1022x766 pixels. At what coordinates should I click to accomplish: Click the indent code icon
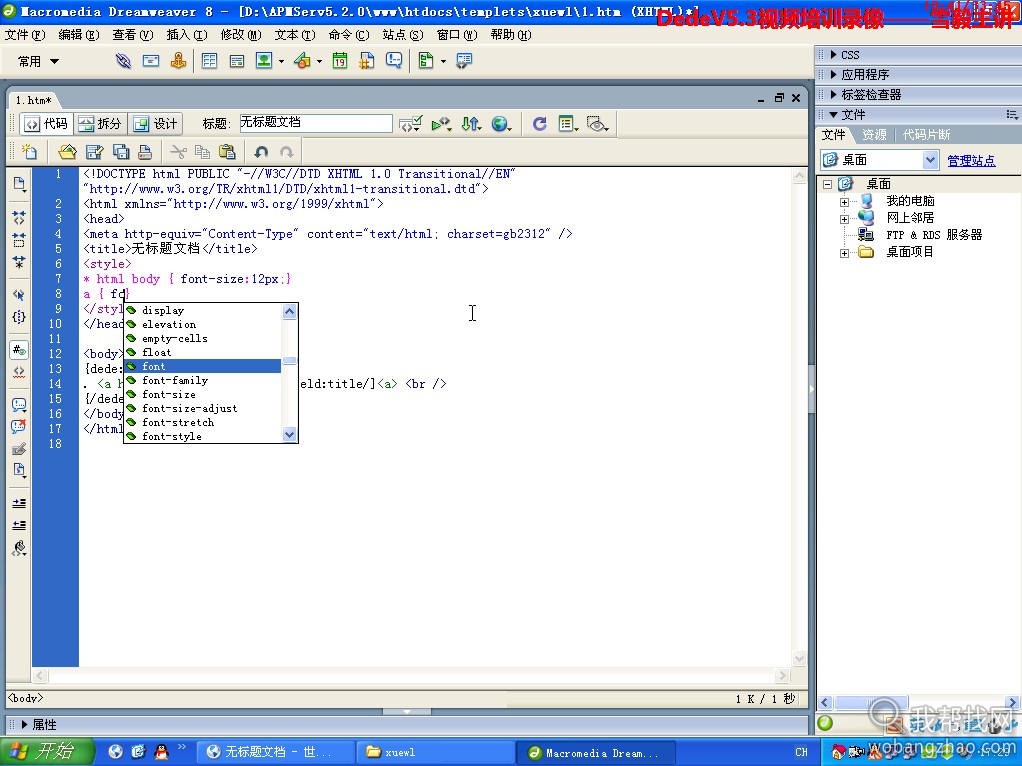tap(19, 503)
